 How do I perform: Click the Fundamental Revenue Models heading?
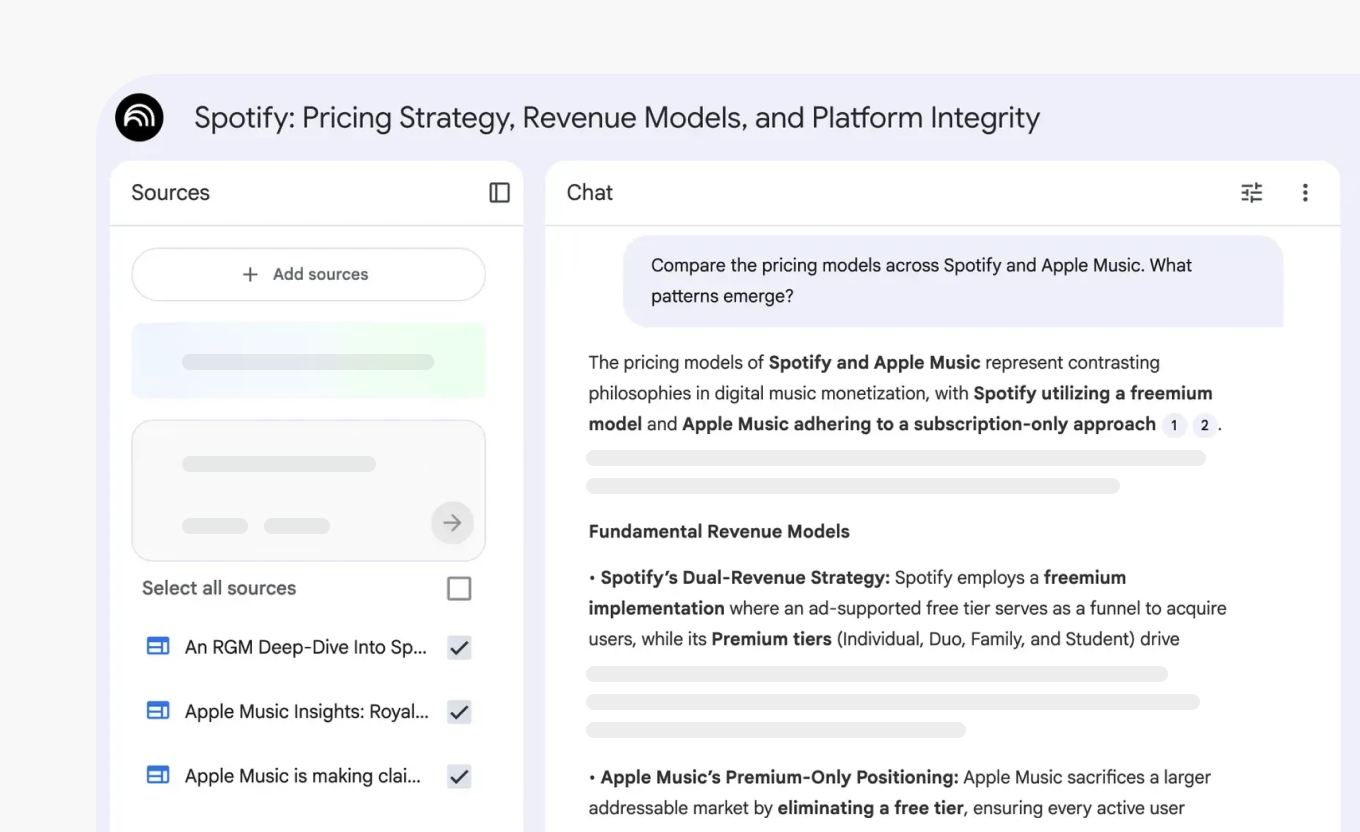(719, 532)
